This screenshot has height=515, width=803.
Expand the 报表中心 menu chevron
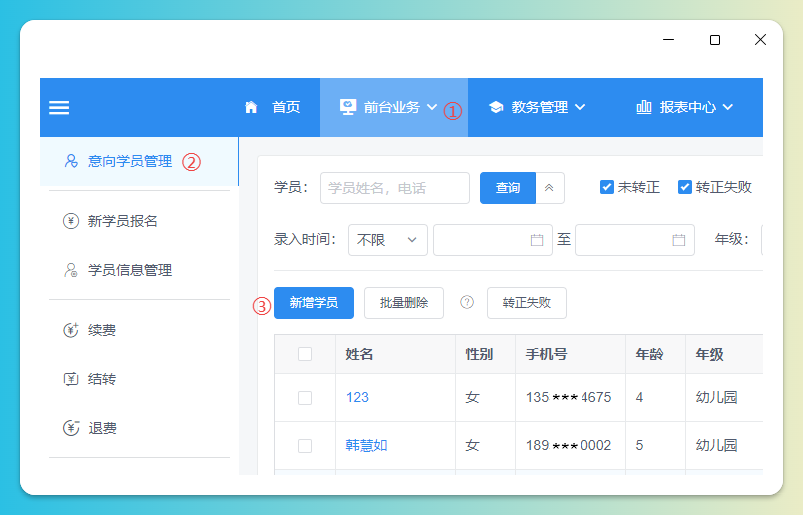(728, 107)
